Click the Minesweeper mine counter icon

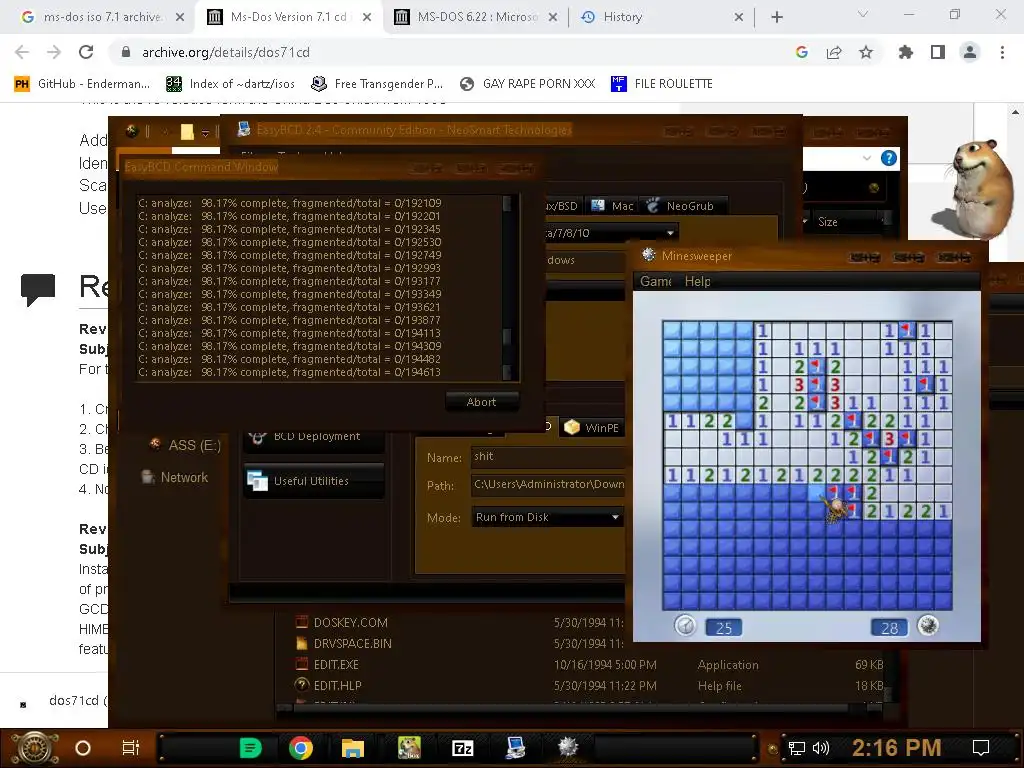tap(928, 626)
